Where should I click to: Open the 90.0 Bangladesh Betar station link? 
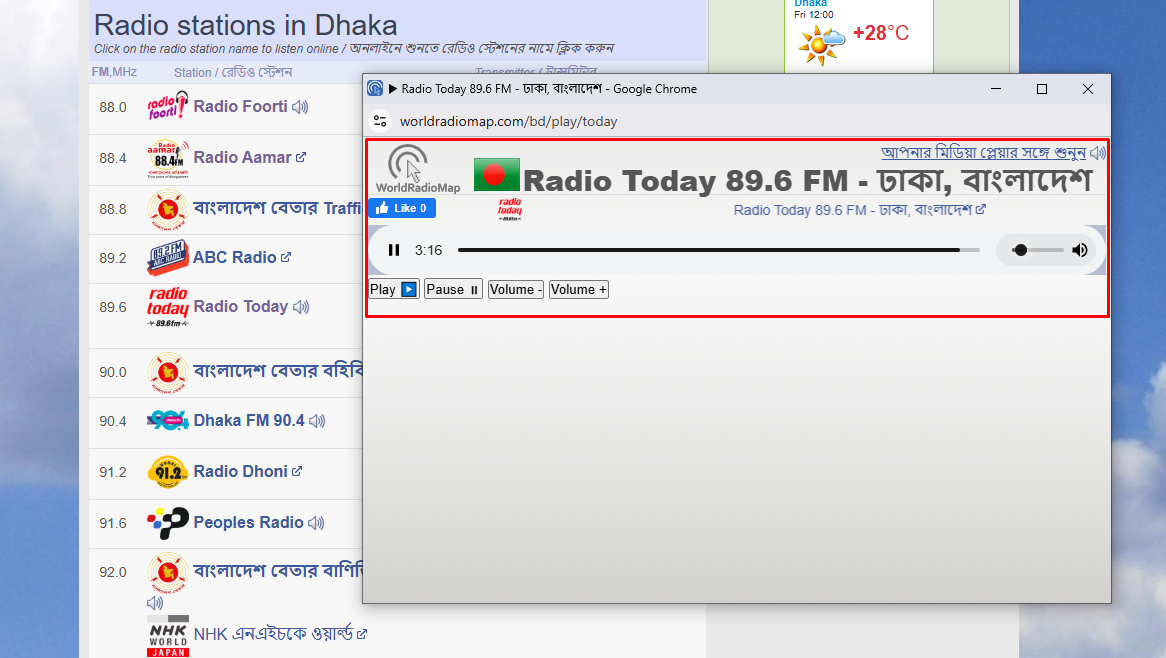pyautogui.click(x=277, y=370)
